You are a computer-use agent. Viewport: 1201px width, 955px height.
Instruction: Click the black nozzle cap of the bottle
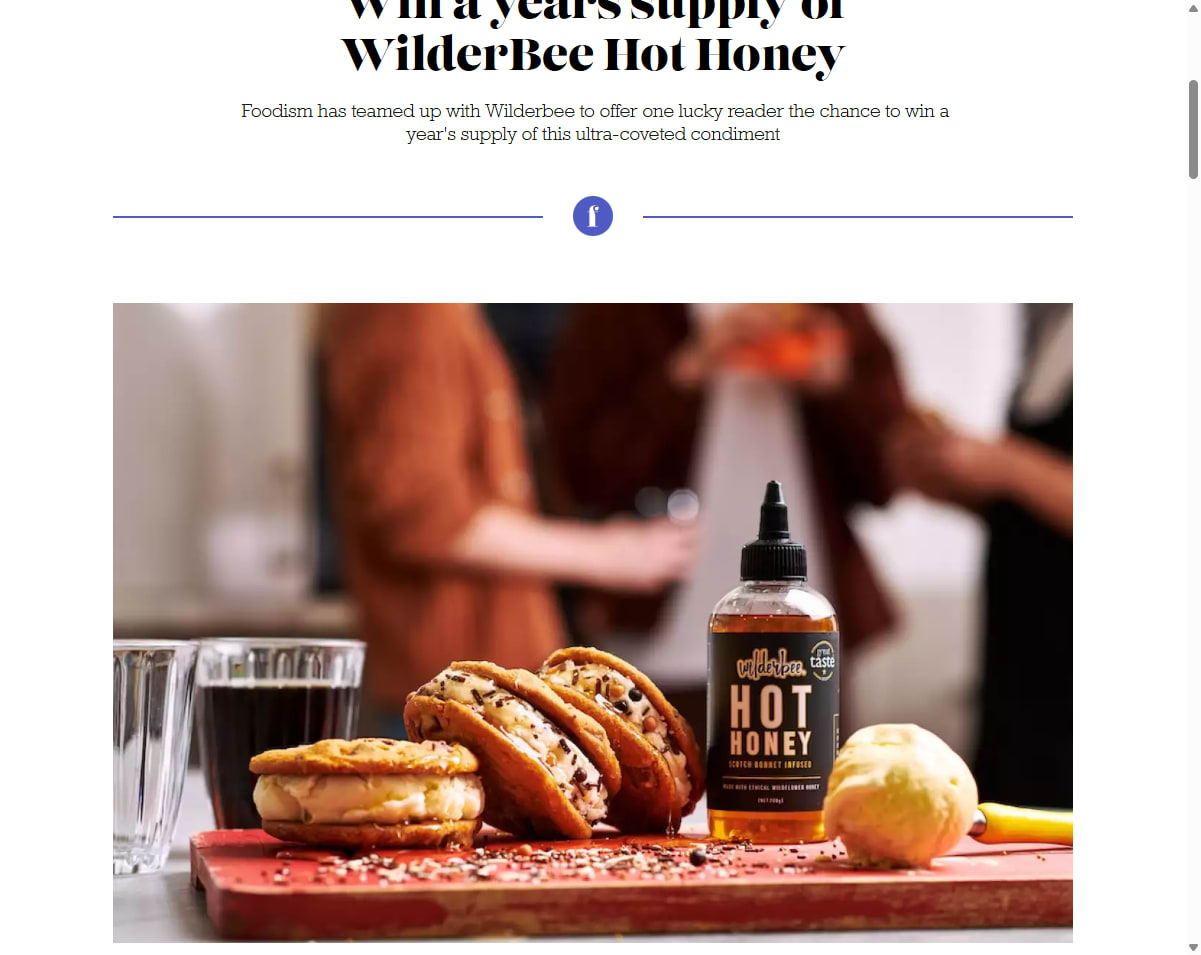point(773,530)
